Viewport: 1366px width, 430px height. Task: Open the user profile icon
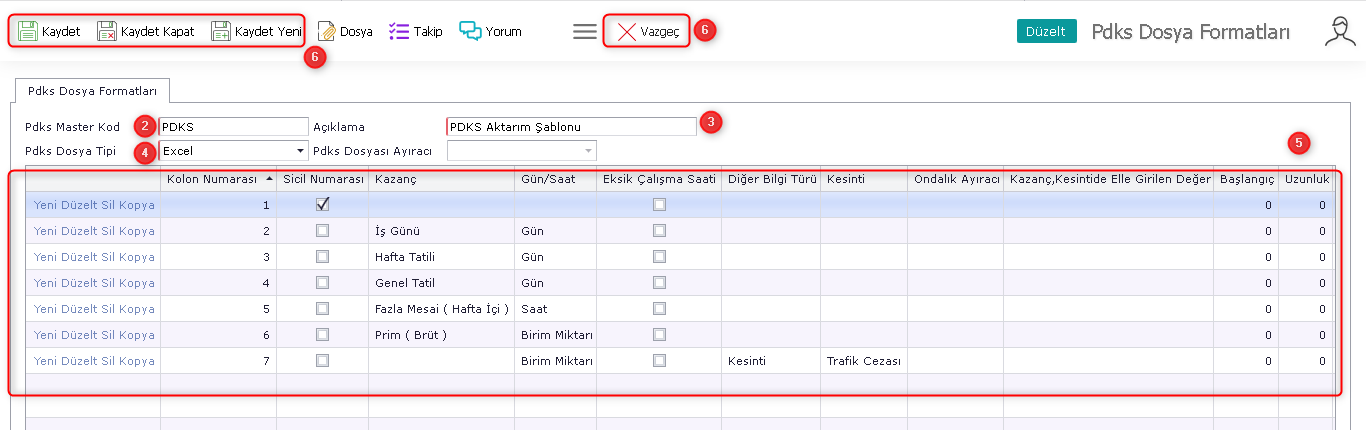pyautogui.click(x=1339, y=31)
